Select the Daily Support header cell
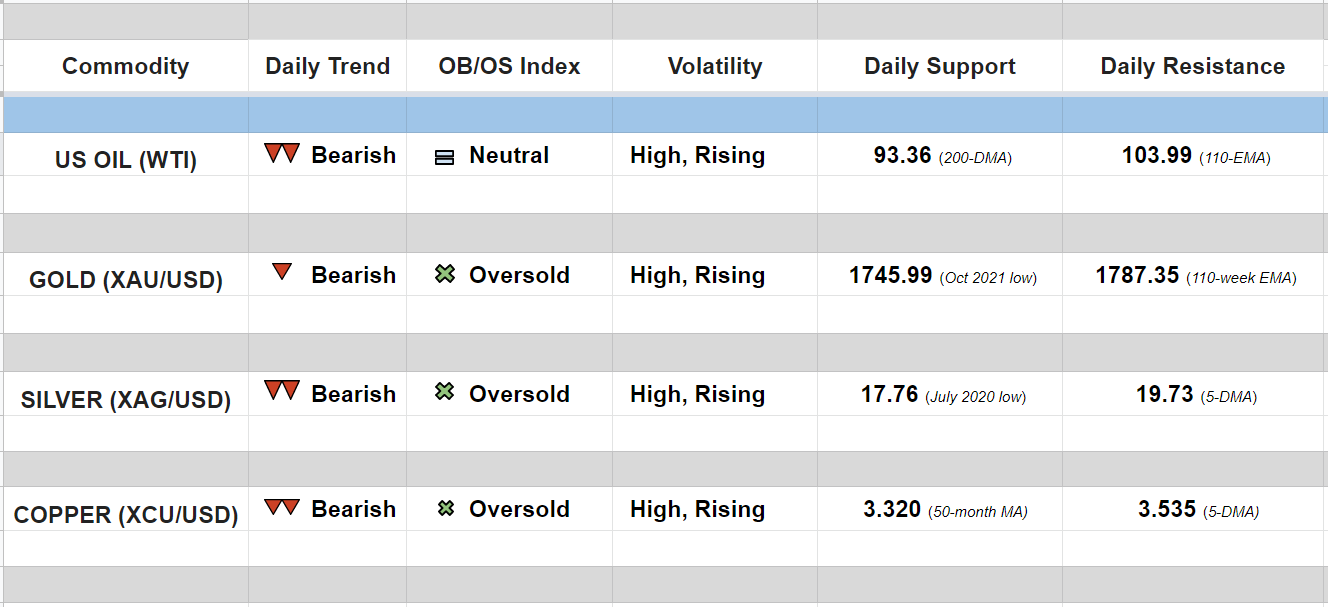Viewport: 1328px width, 607px height. (x=939, y=67)
